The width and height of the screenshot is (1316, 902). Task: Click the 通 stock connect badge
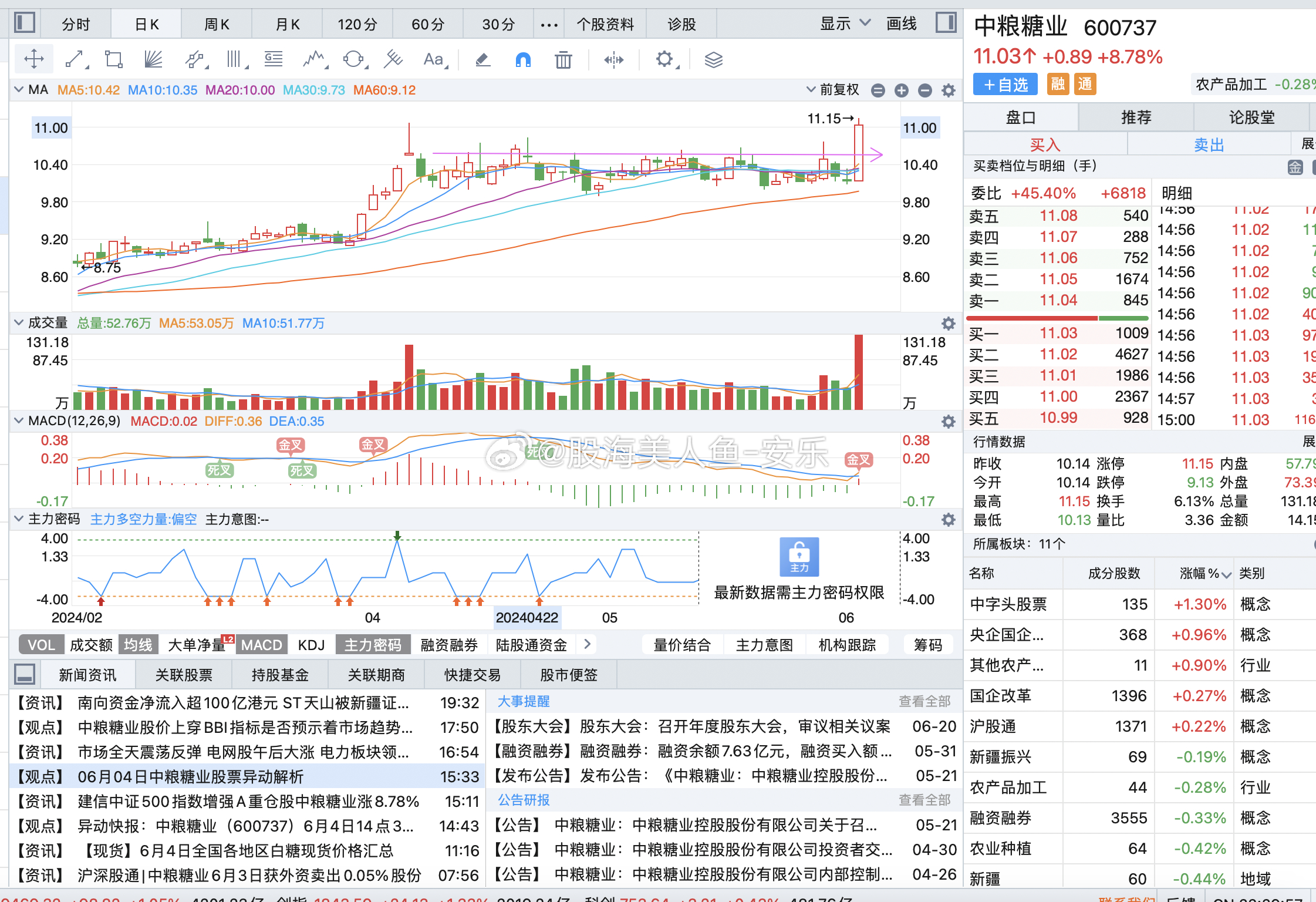pyautogui.click(x=1085, y=85)
